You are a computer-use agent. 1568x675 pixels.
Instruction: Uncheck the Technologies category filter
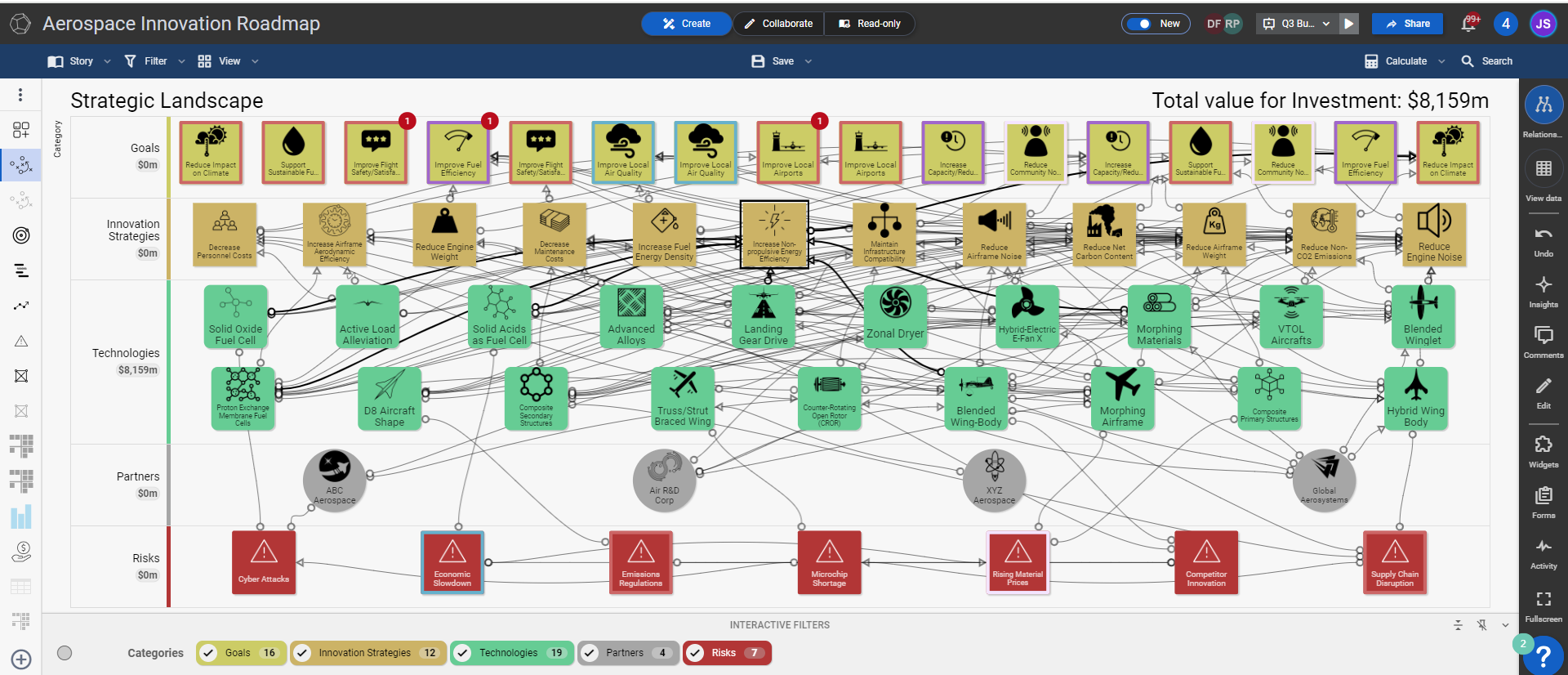click(x=462, y=653)
